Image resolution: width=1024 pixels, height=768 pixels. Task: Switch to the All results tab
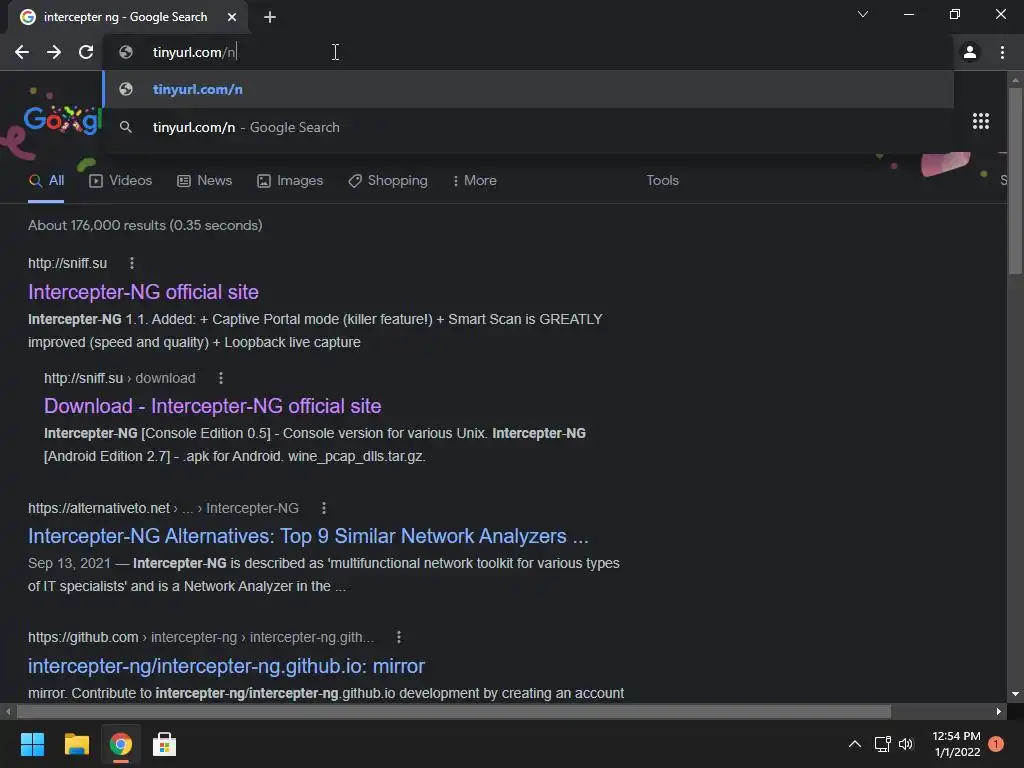[x=46, y=181]
